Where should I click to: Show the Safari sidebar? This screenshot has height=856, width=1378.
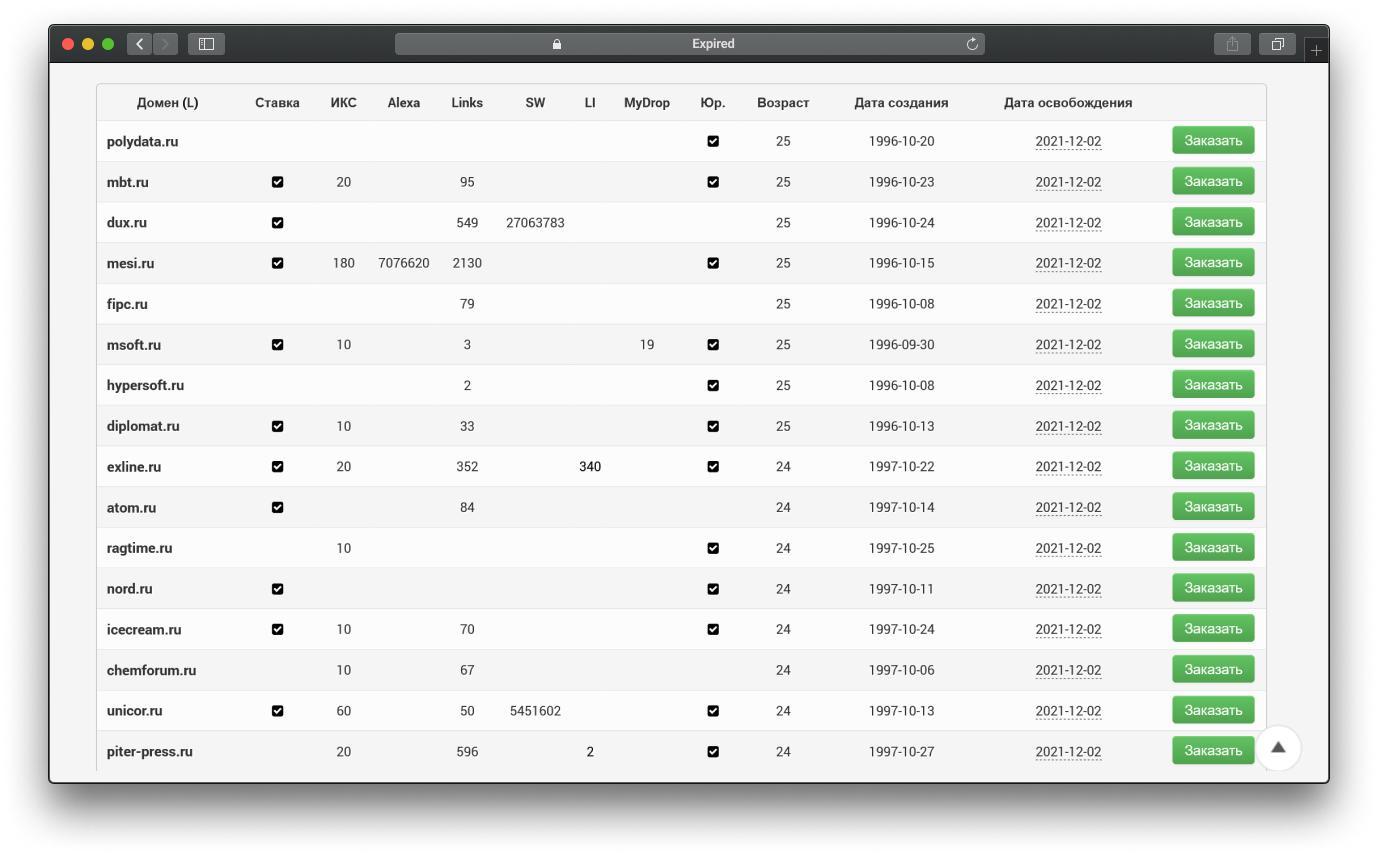pyautogui.click(x=206, y=44)
